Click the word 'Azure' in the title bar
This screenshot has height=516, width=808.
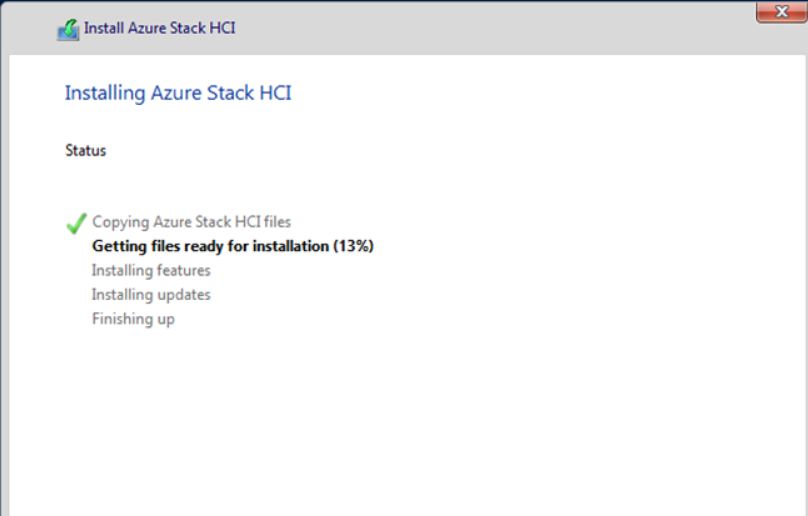pyautogui.click(x=148, y=29)
